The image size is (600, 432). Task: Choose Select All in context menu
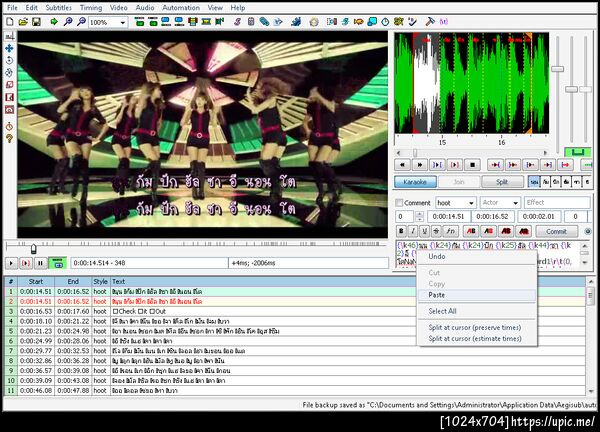tap(477, 311)
